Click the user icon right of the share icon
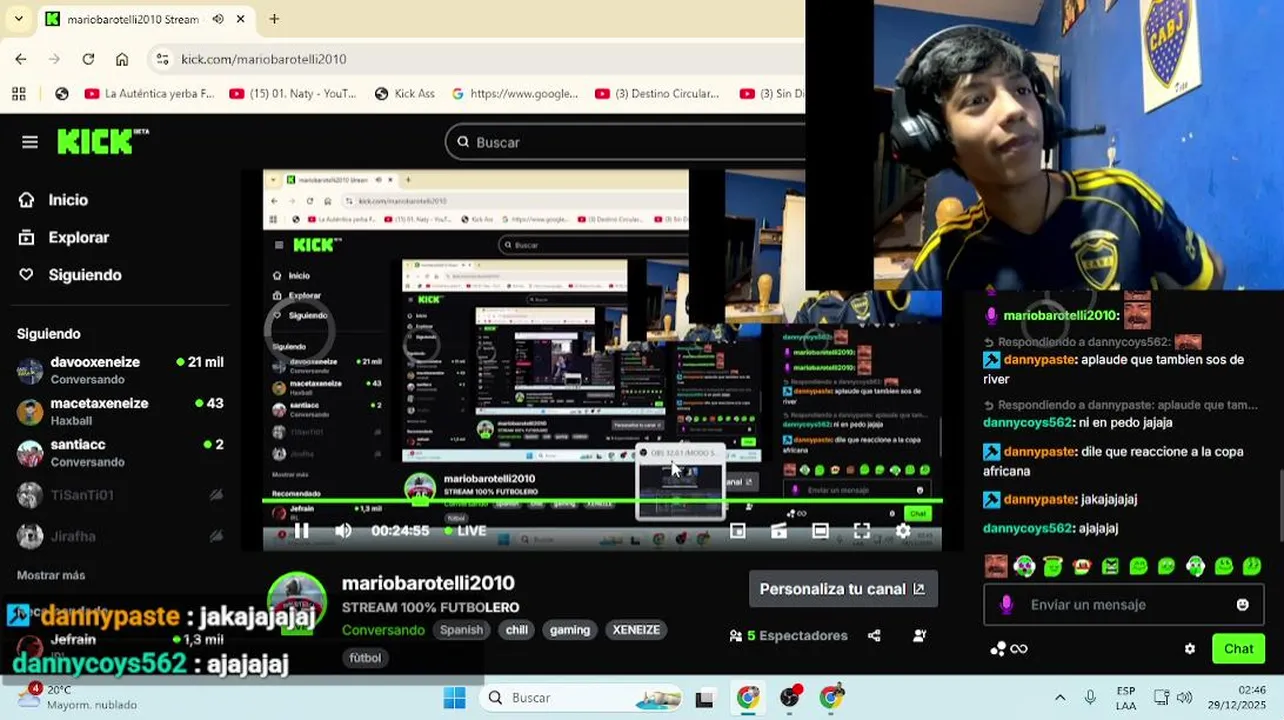Image resolution: width=1284 pixels, height=720 pixels. (x=919, y=635)
